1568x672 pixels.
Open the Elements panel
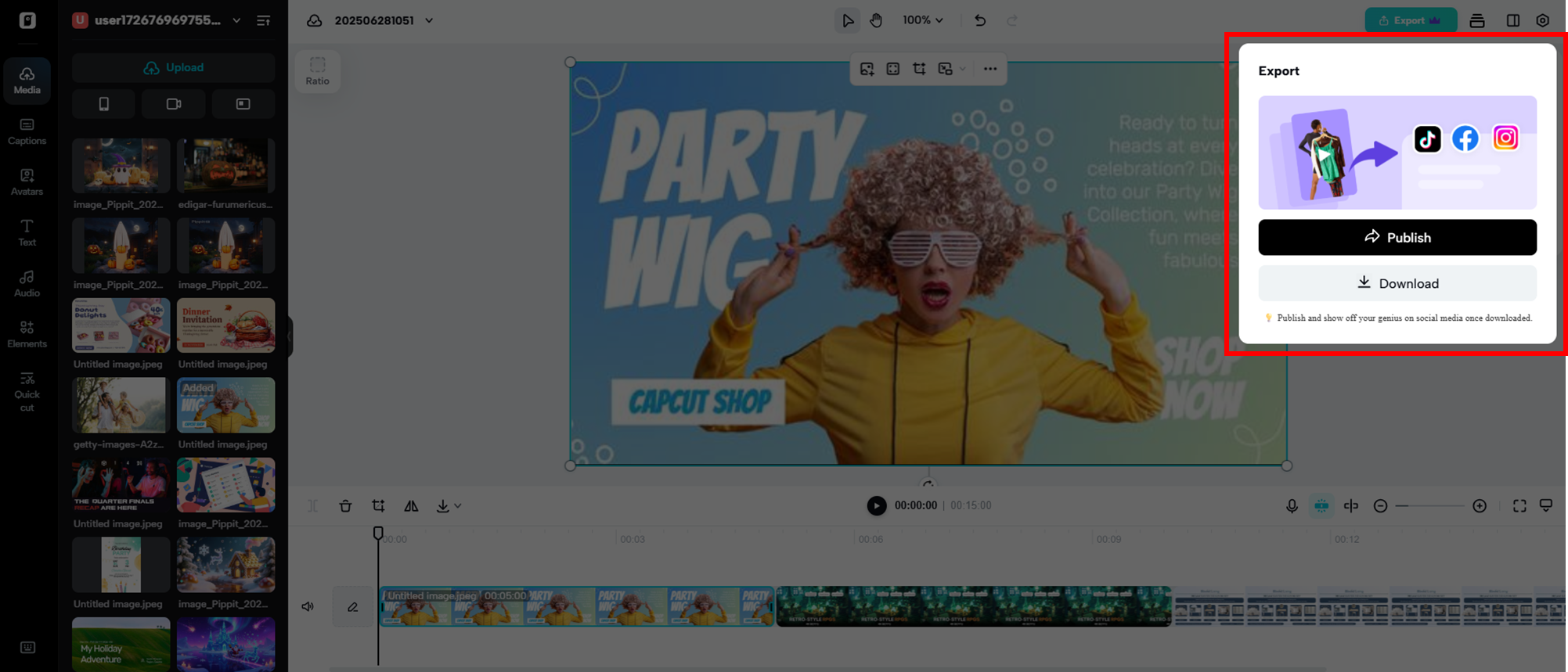27,334
